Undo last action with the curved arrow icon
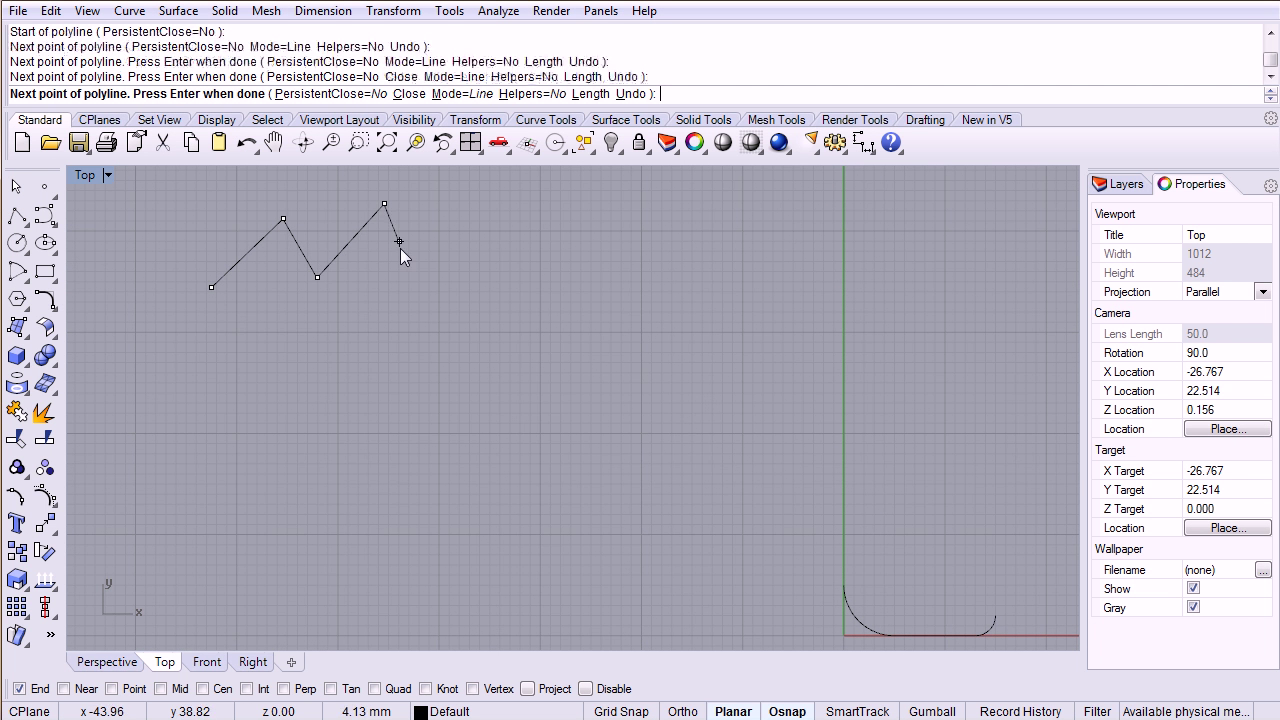The image size is (1280, 720). point(246,143)
